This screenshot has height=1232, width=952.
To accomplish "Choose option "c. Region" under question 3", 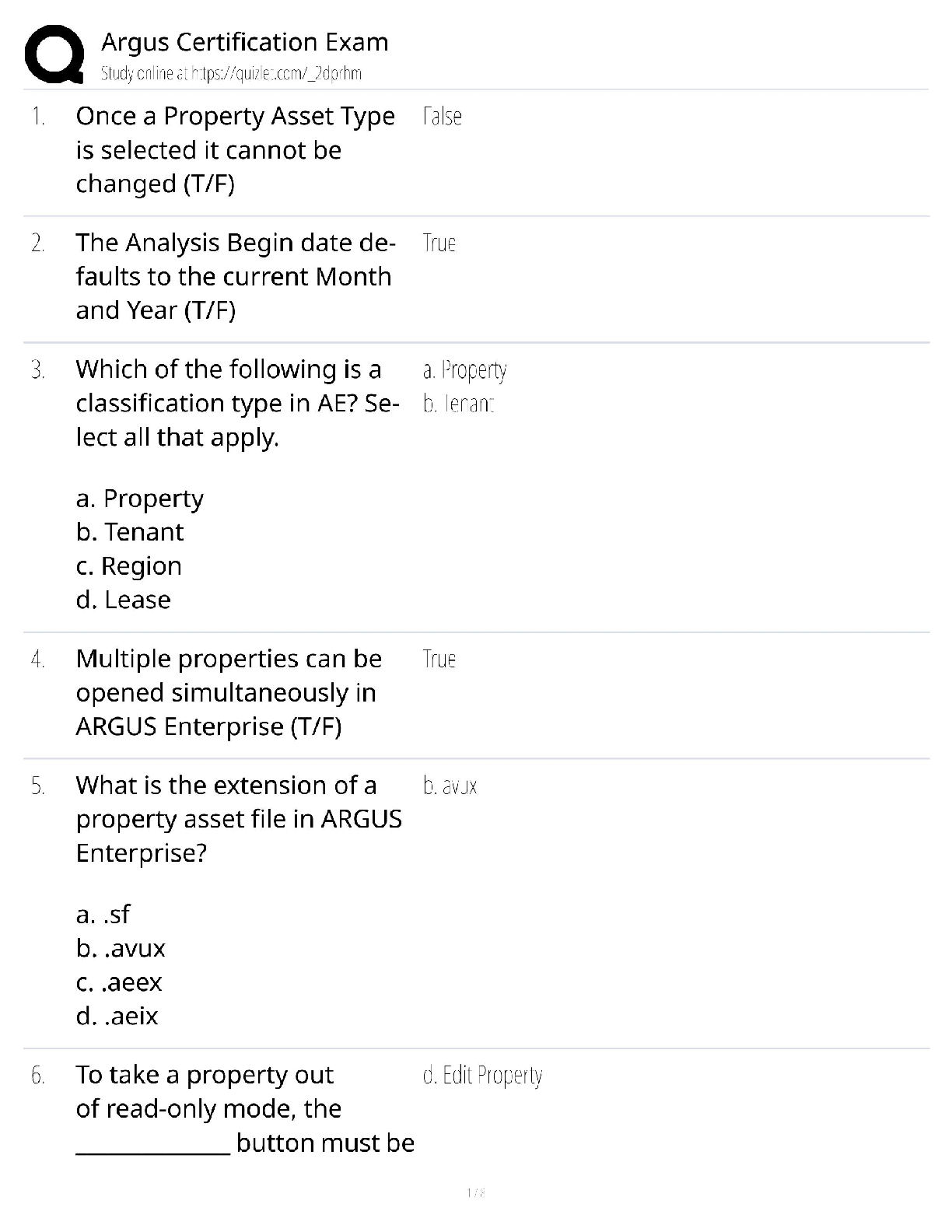I will point(129,566).
